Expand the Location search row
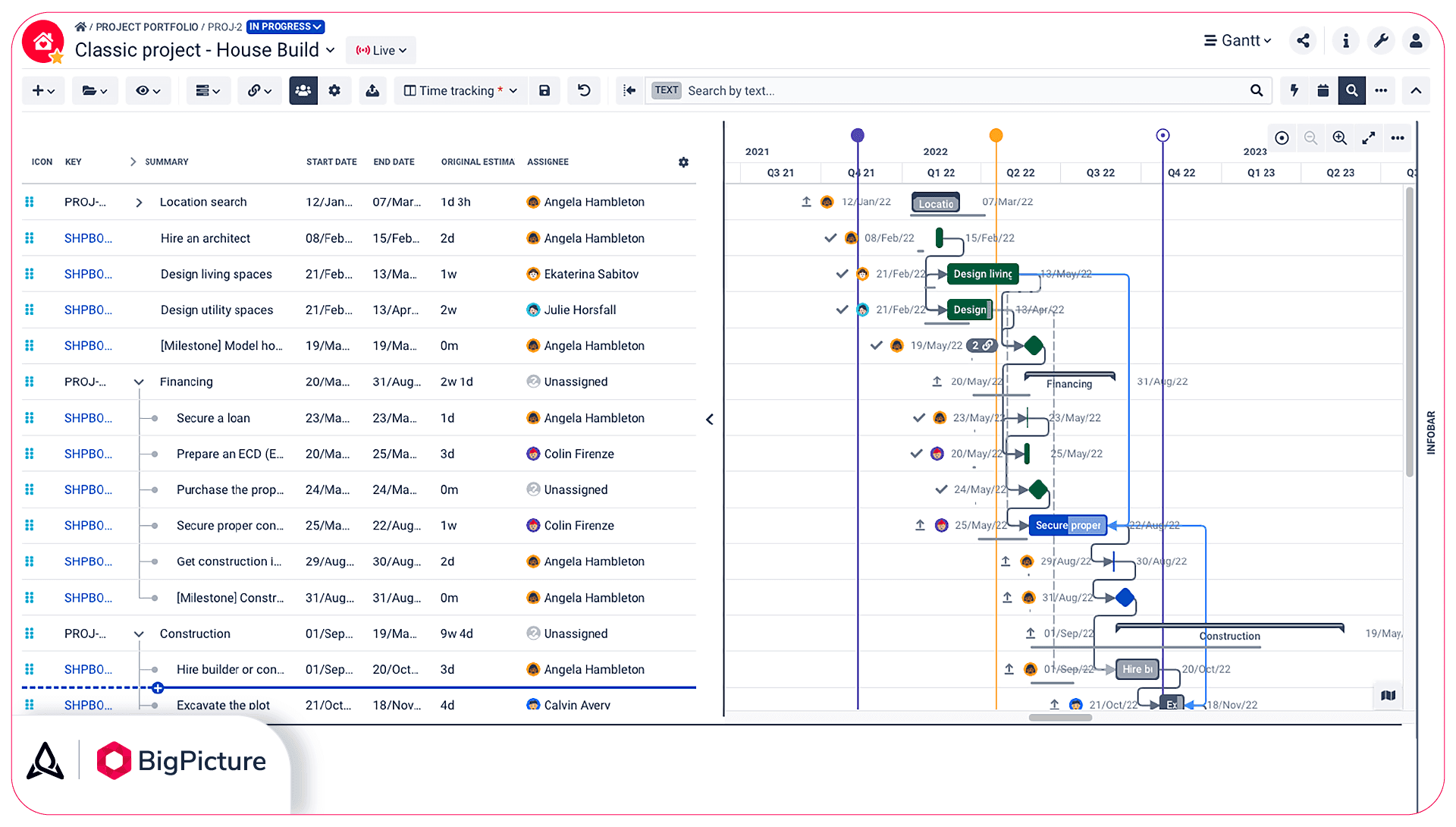The height and width of the screenshot is (827, 1456). [139, 203]
